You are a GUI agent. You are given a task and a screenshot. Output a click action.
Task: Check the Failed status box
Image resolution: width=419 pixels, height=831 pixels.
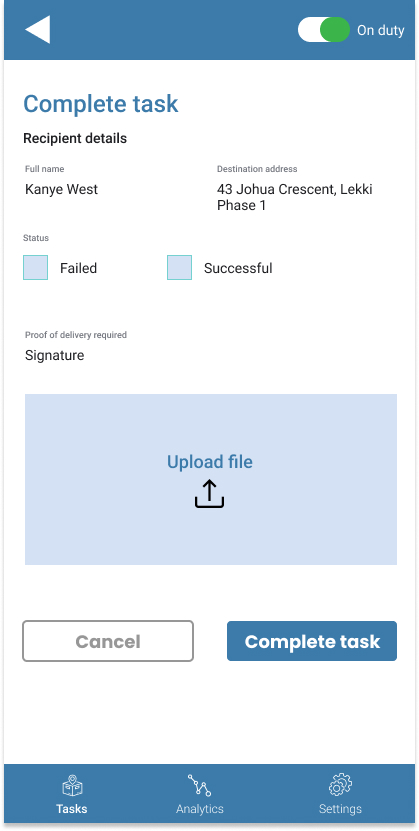[35, 268]
